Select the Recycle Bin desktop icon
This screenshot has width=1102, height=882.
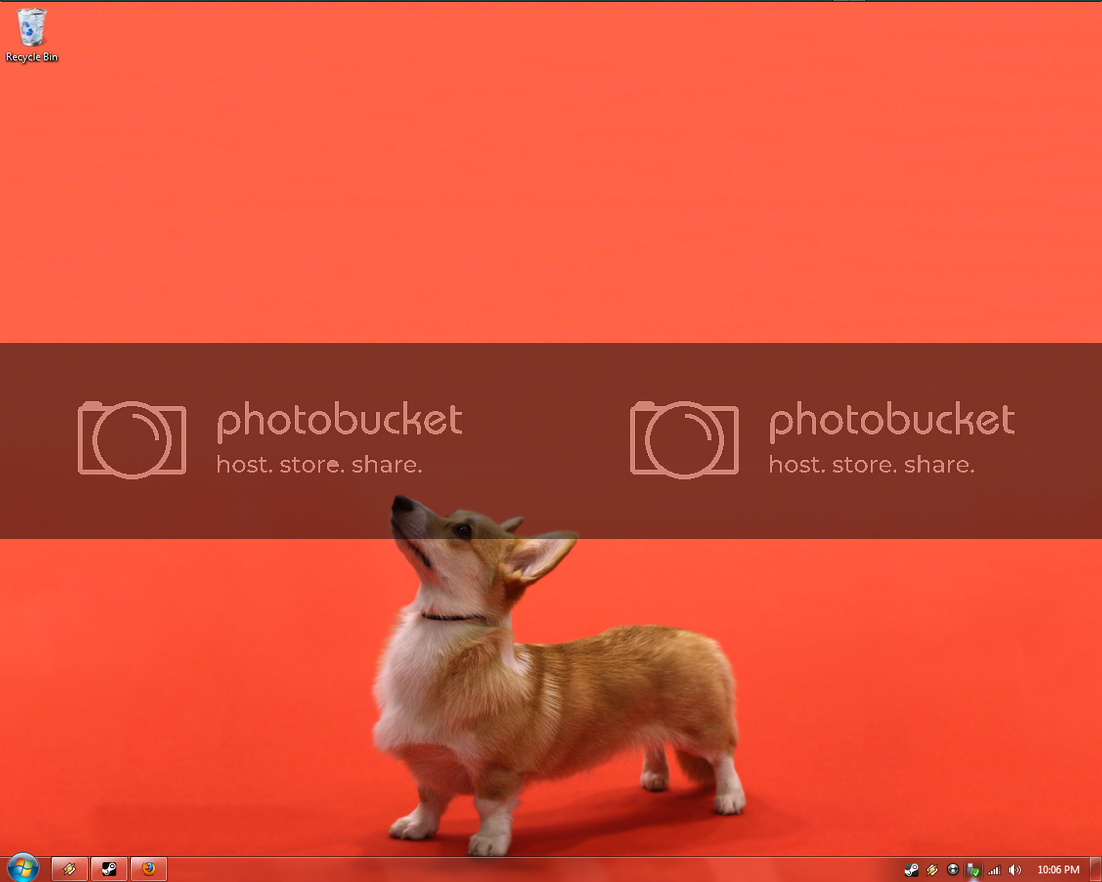(x=32, y=27)
